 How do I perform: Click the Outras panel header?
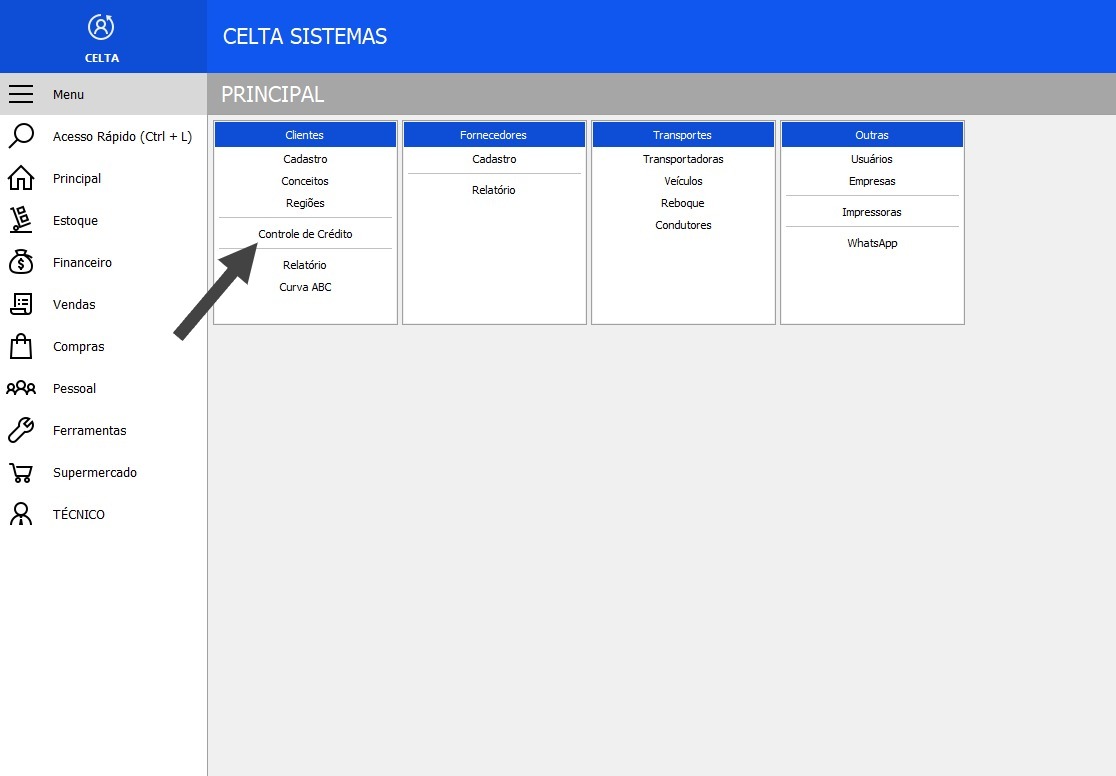tap(872, 135)
